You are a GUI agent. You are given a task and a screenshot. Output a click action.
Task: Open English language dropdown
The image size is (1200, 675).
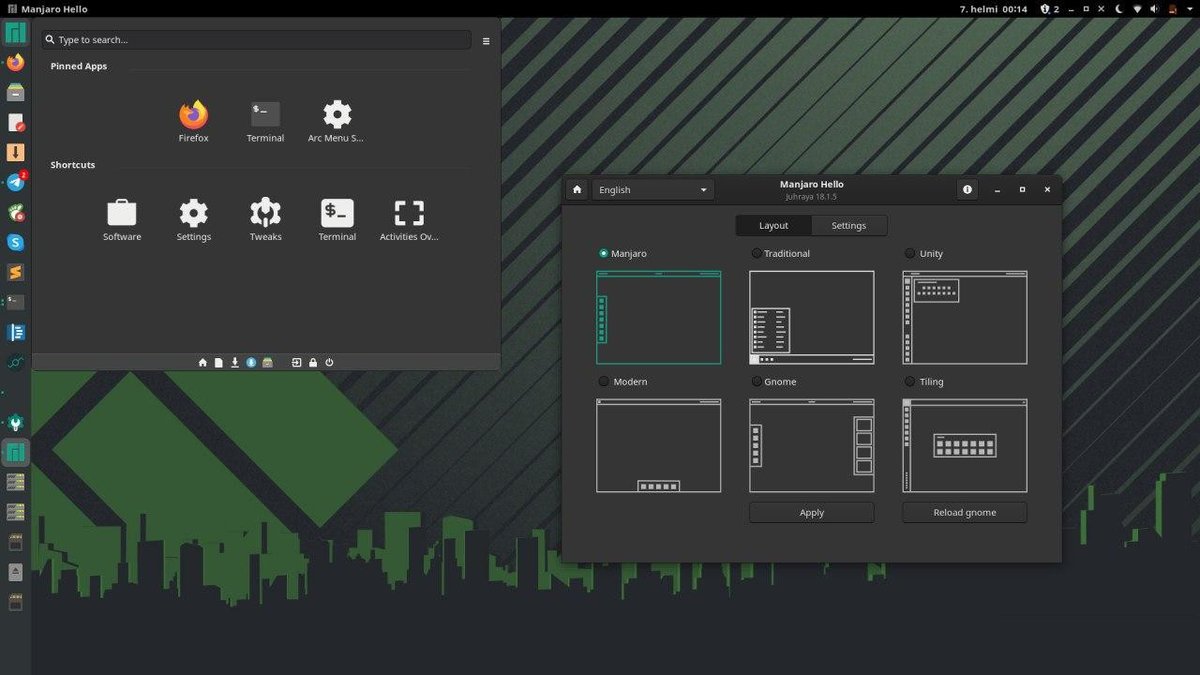653,189
